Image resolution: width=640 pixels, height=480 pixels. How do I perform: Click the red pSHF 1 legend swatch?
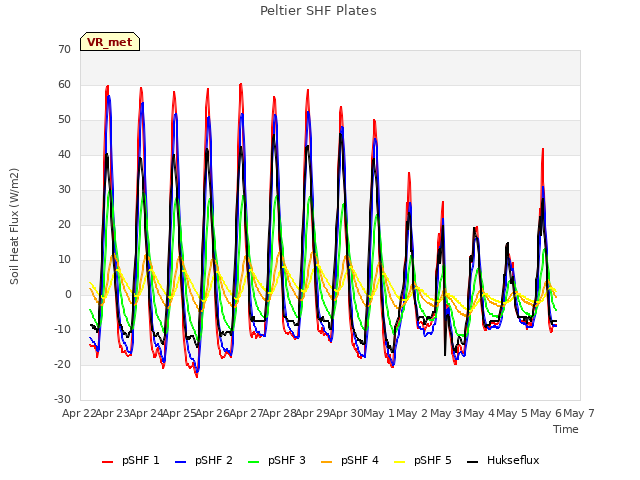107,462
